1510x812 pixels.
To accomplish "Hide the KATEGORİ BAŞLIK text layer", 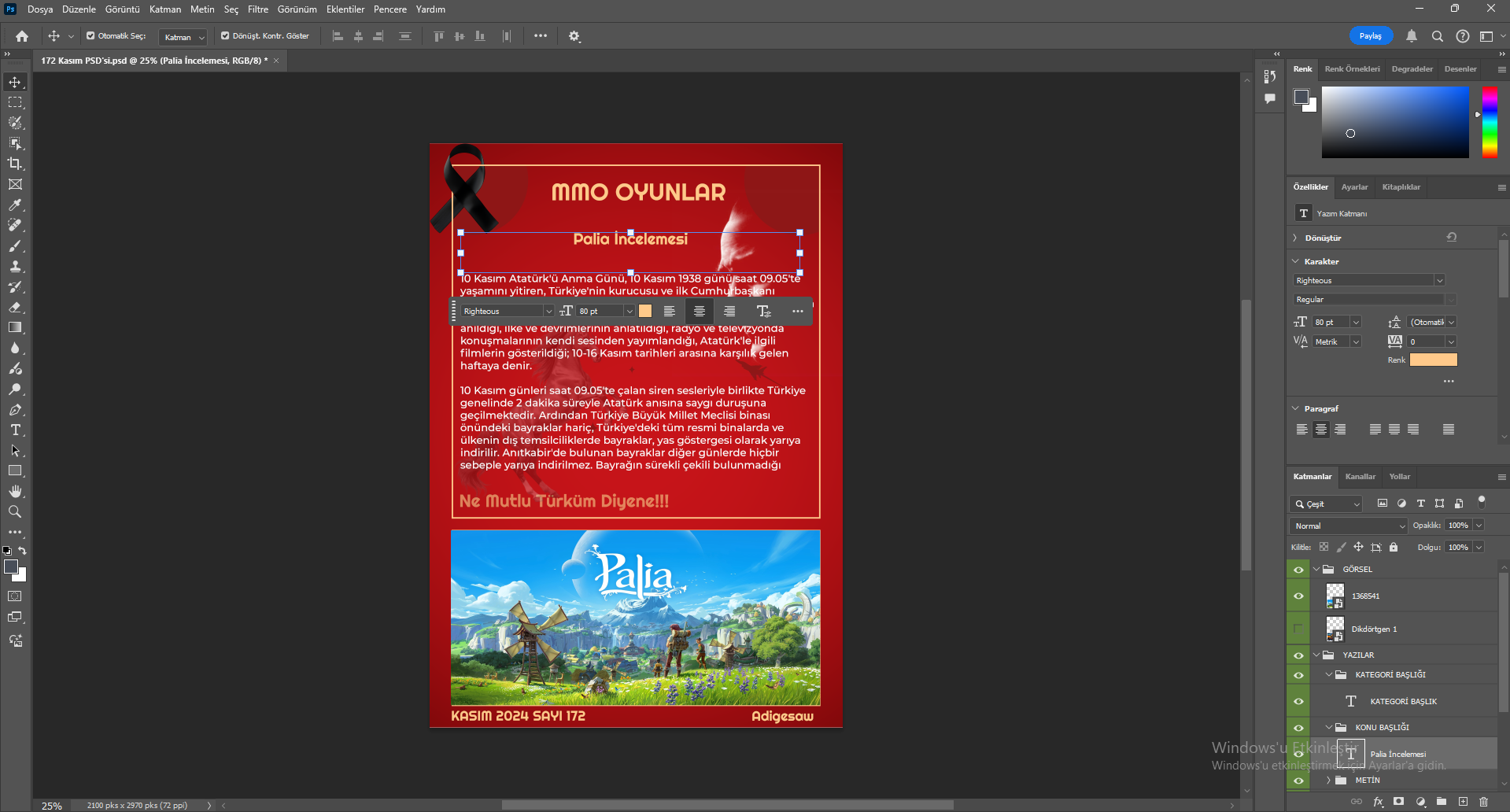I will pyautogui.click(x=1298, y=701).
